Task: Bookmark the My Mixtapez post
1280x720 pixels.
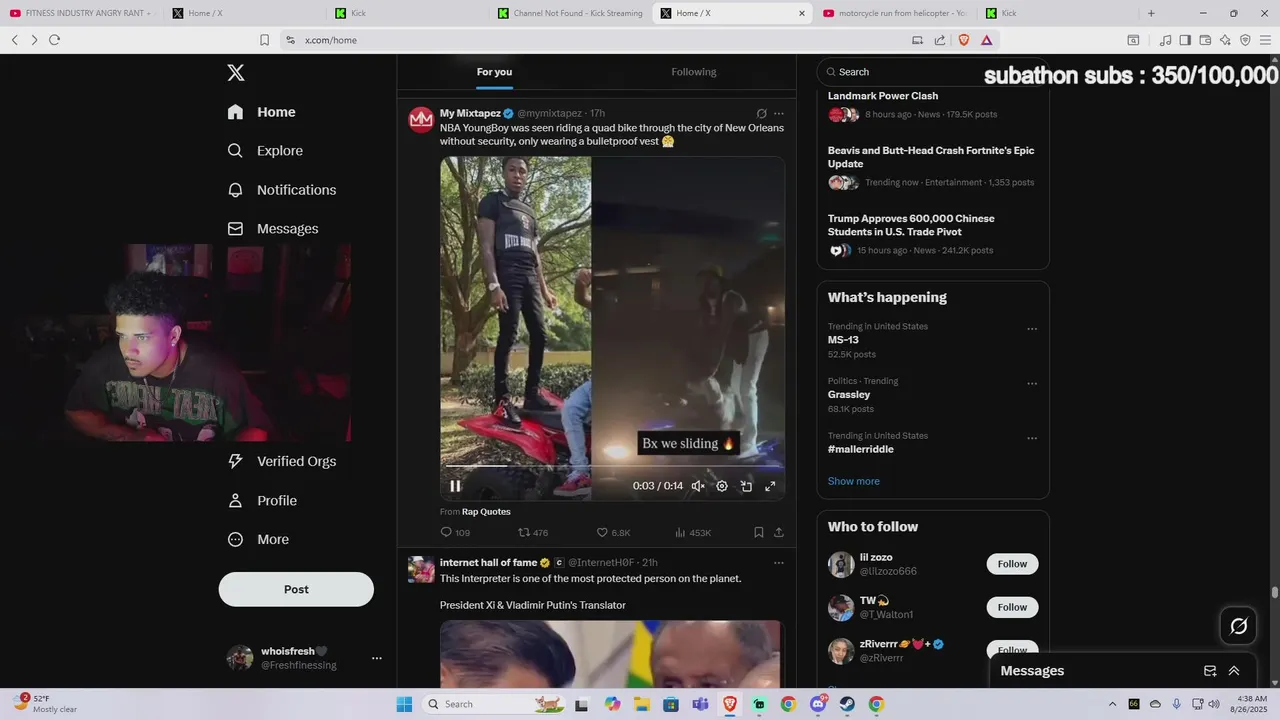Action: click(x=759, y=533)
